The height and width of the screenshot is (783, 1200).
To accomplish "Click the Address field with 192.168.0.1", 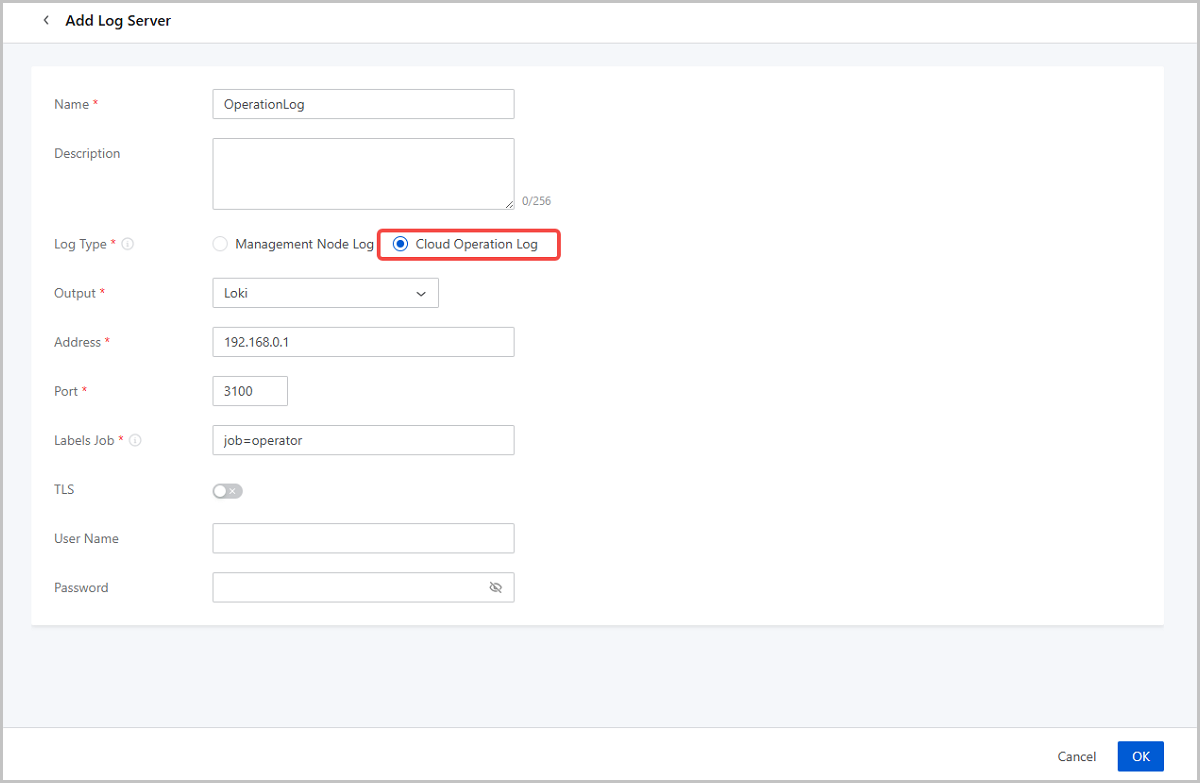I will click(x=363, y=342).
